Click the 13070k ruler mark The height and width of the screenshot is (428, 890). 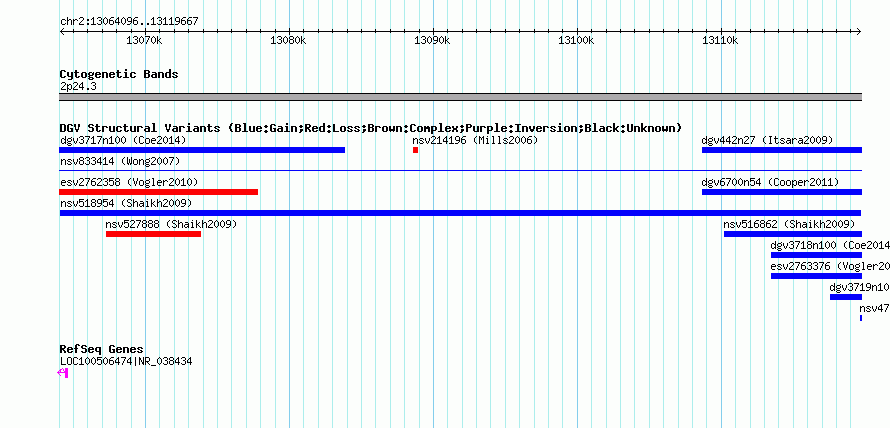click(x=145, y=41)
